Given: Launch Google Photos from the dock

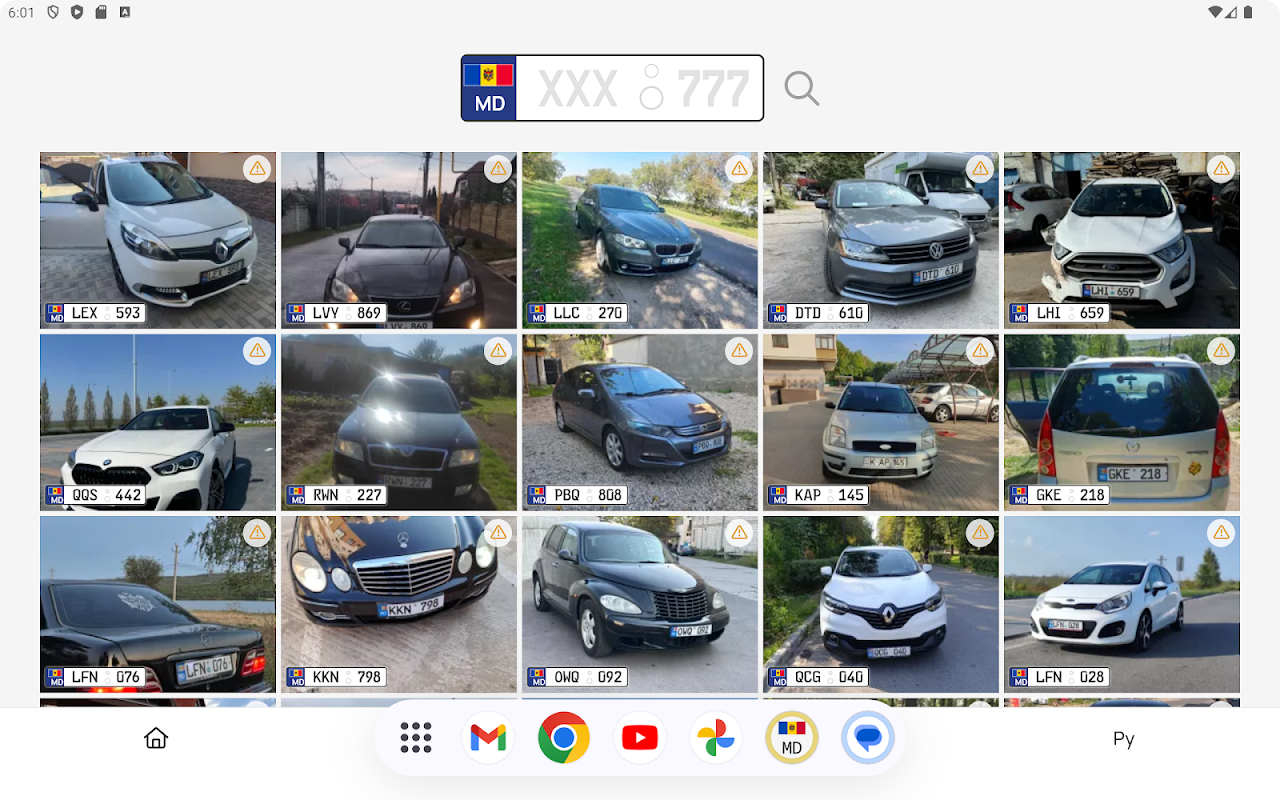Looking at the screenshot, I should 716,738.
